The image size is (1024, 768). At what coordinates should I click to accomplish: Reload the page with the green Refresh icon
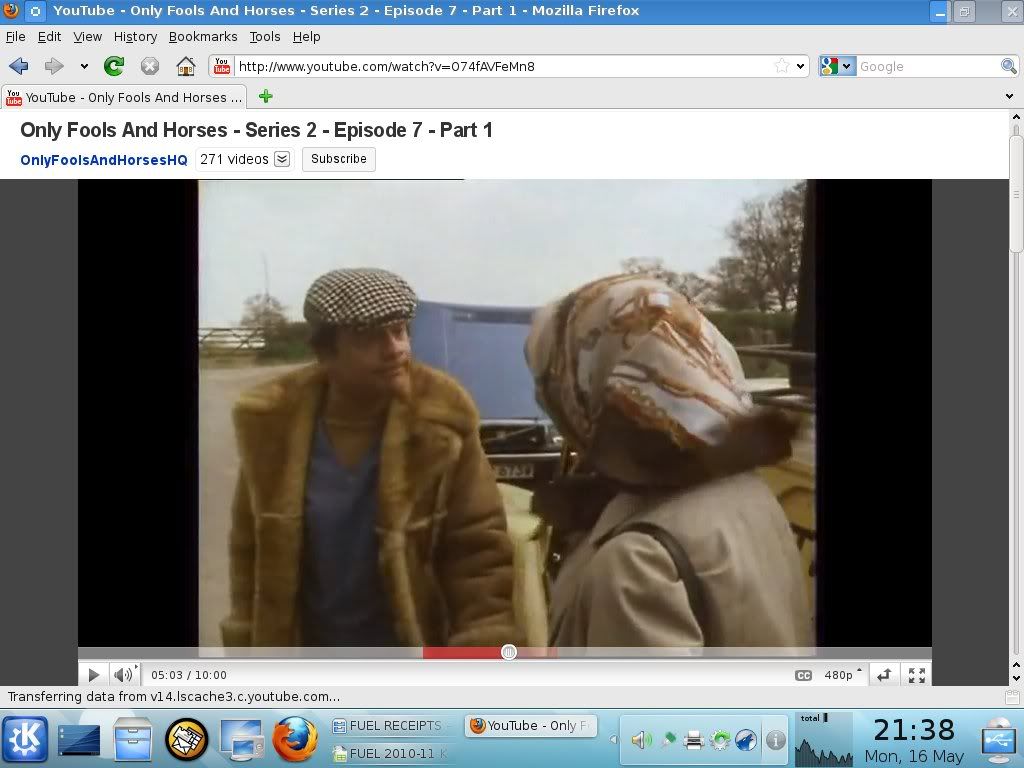(114, 66)
